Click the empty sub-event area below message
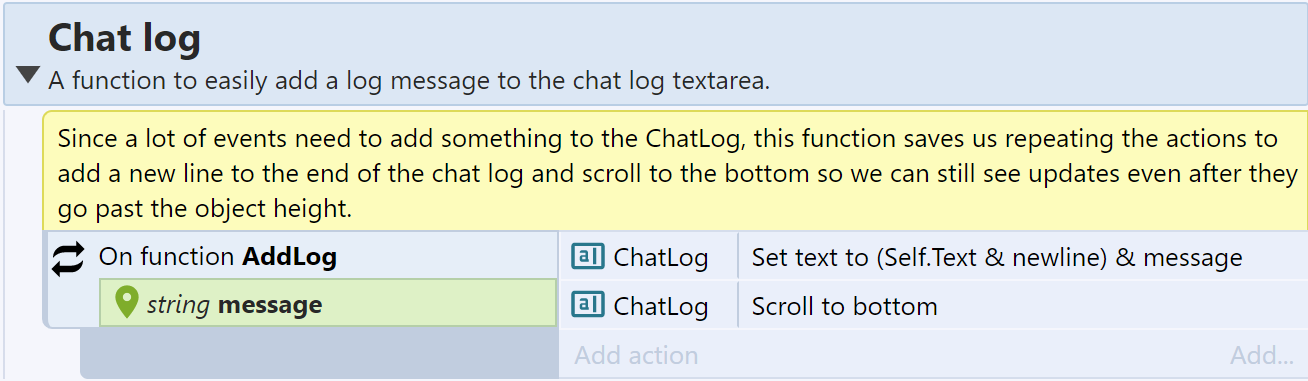1308x381 pixels. click(319, 353)
